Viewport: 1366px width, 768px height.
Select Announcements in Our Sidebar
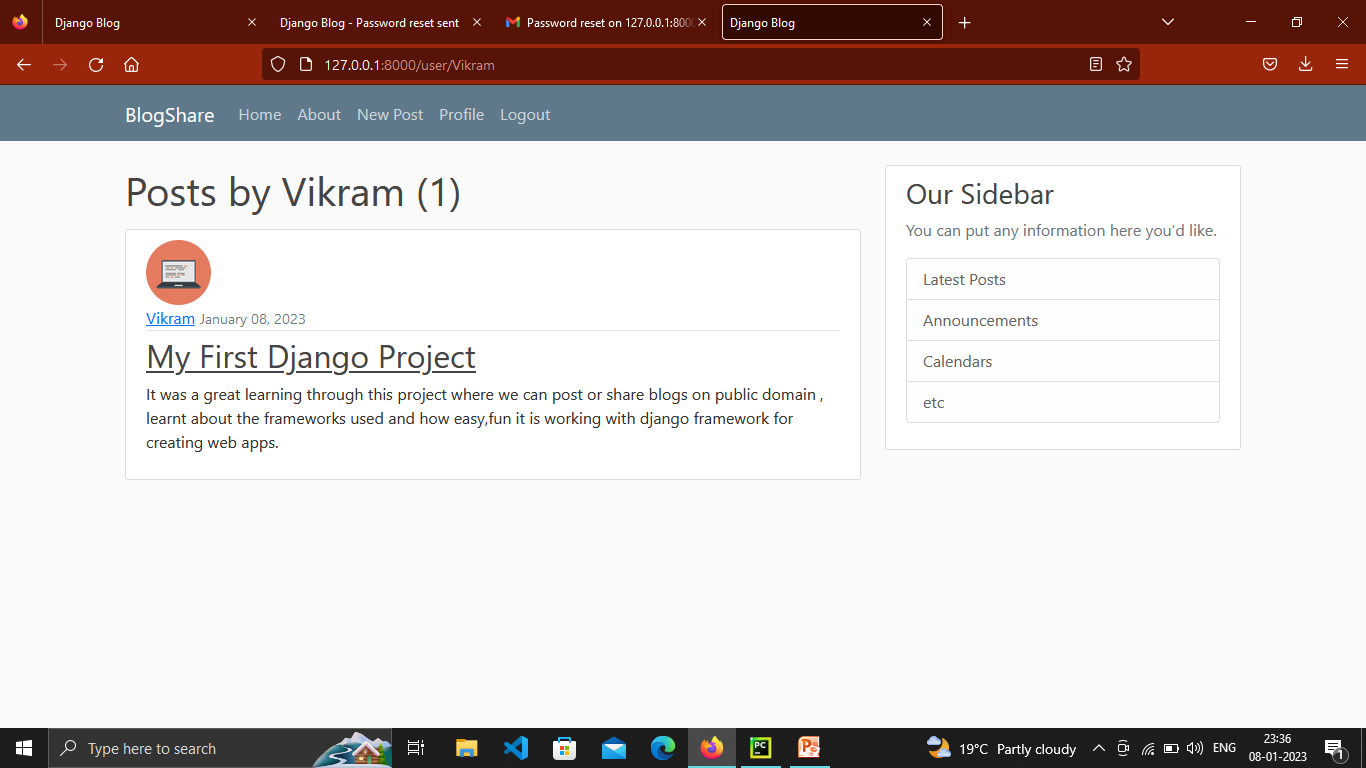[980, 320]
